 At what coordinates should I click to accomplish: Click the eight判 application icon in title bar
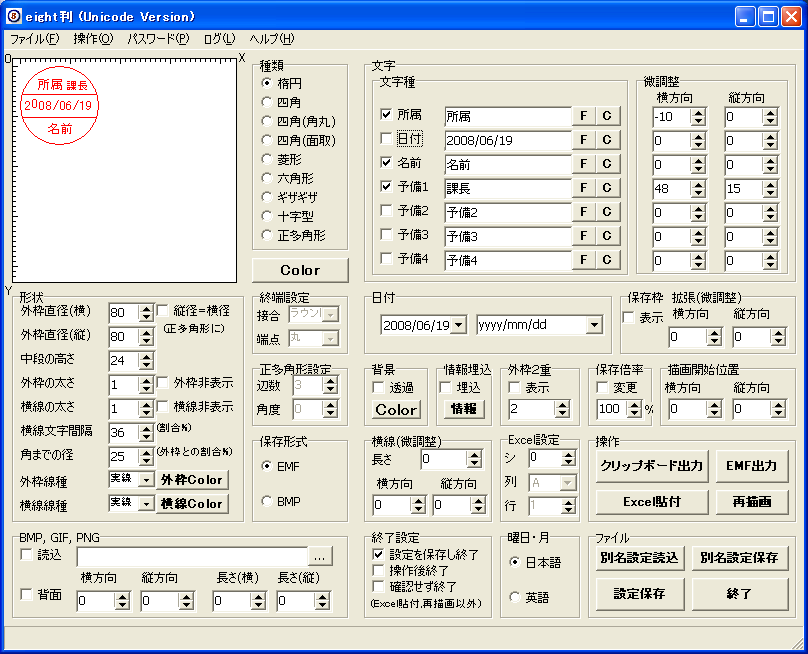13,16
